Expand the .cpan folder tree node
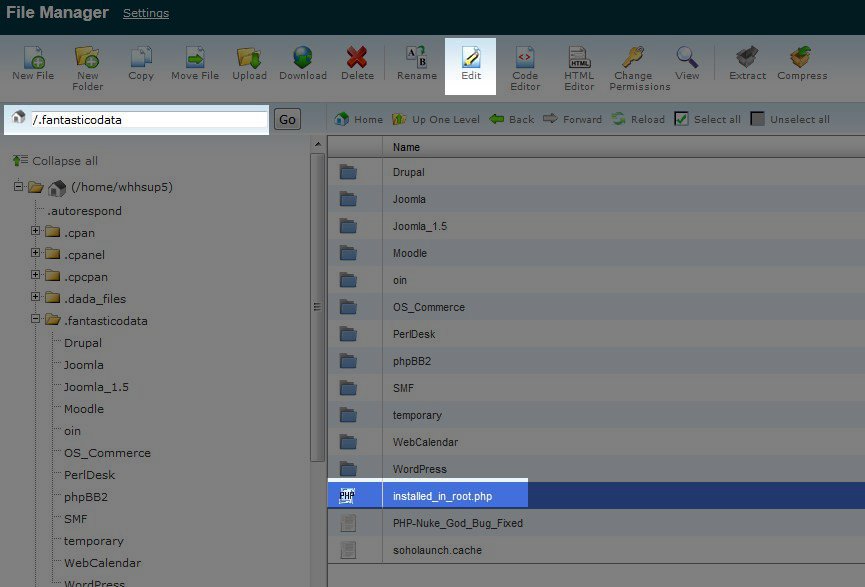The image size is (865, 587). pyautogui.click(x=36, y=232)
